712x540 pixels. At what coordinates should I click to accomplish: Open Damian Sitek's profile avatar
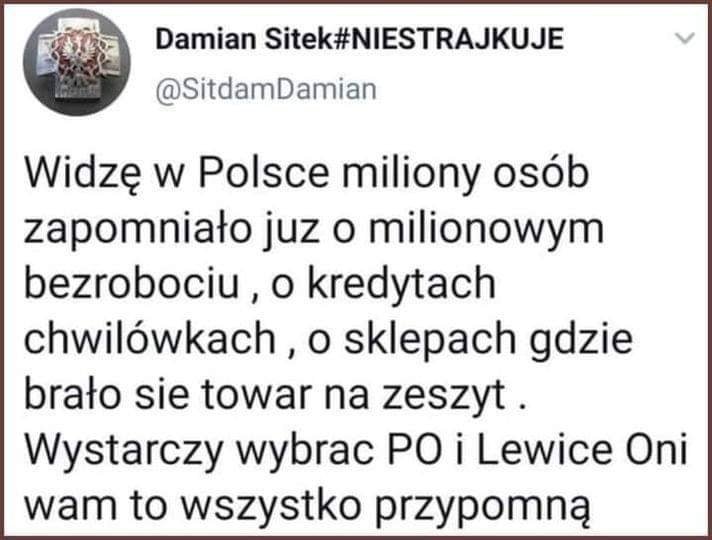77,62
